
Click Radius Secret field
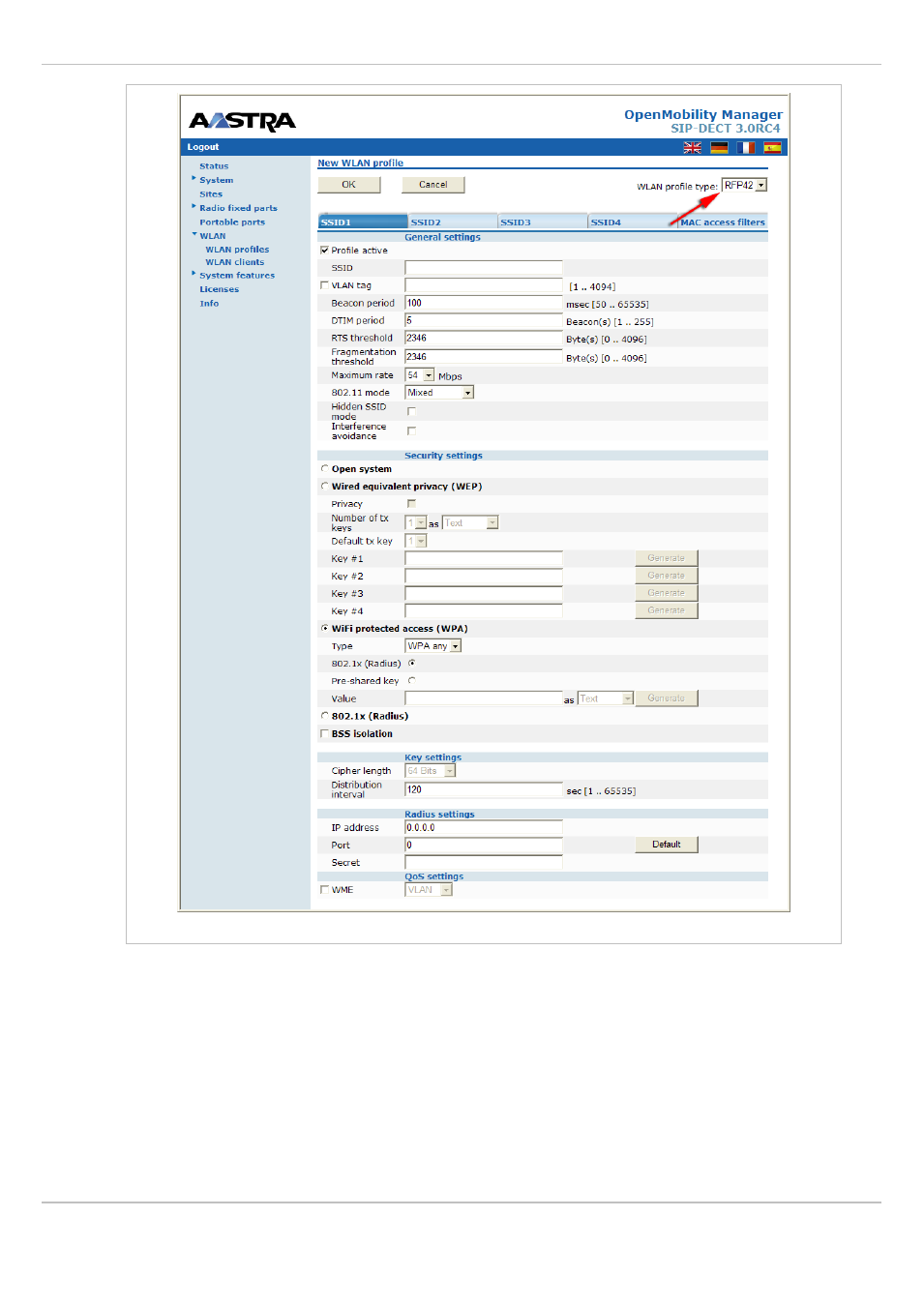tap(484, 862)
